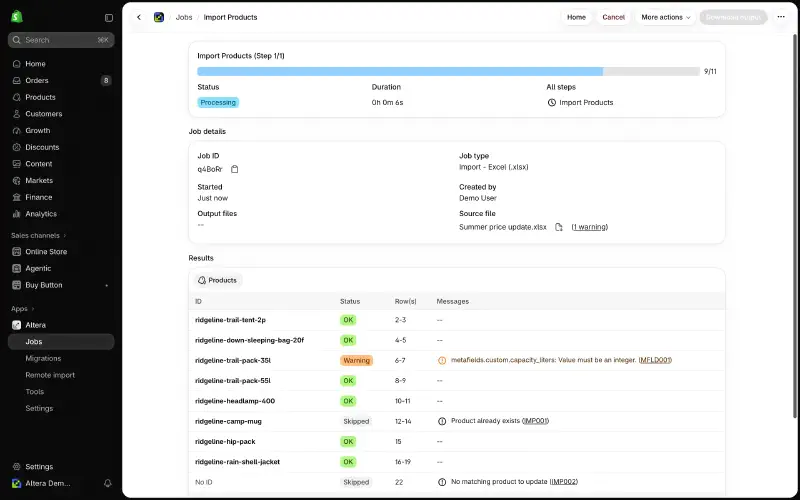Click the Shopify logo icon
This screenshot has width=800, height=500.
point(17,17)
